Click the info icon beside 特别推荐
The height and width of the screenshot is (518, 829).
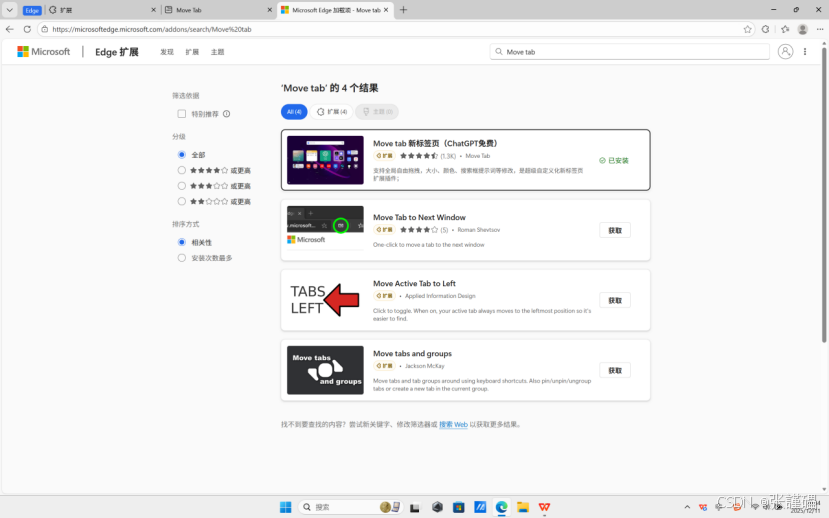[226, 114]
